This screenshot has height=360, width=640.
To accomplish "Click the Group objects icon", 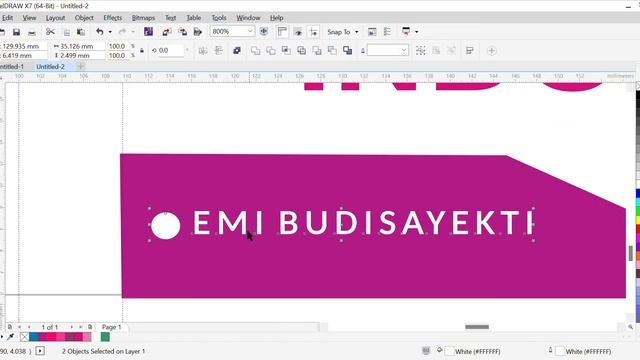I will point(421,51).
